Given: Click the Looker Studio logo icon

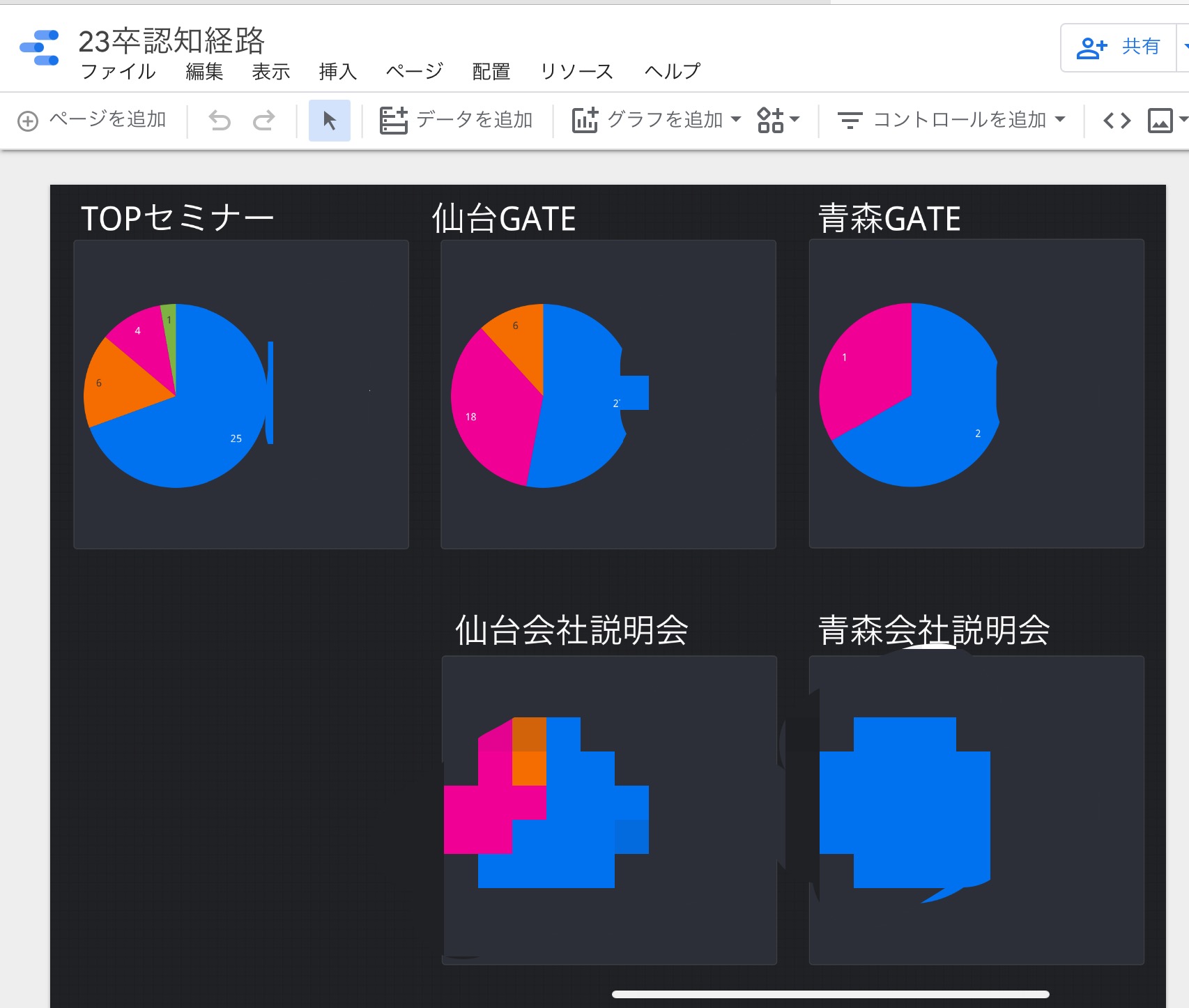Looking at the screenshot, I should 39,47.
